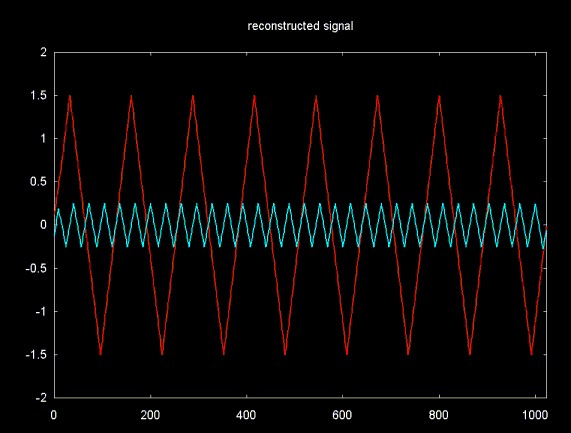
Task: Click the x-axis label 400
Action: tap(246, 415)
